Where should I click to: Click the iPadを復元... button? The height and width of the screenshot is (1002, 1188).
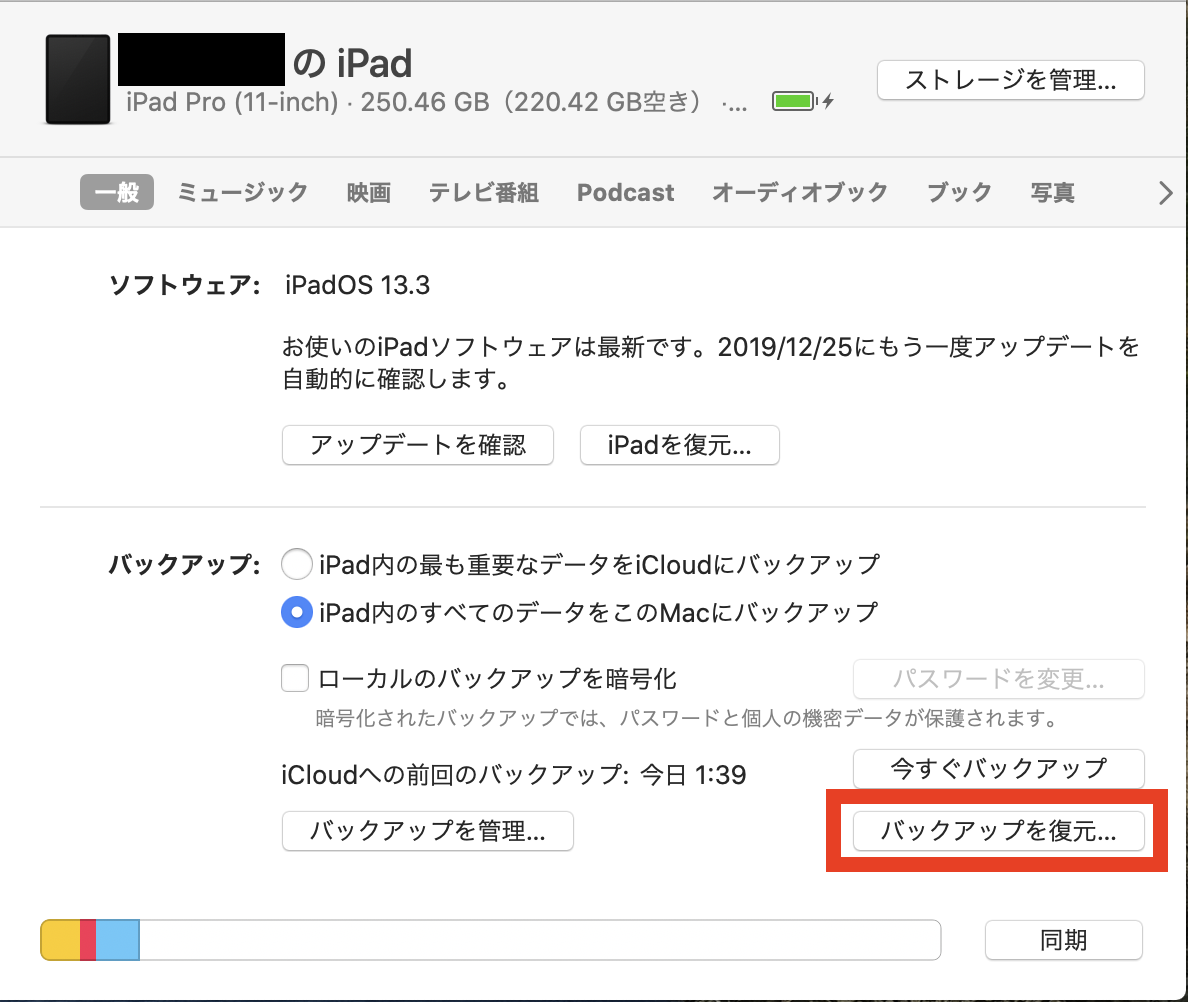tap(680, 445)
